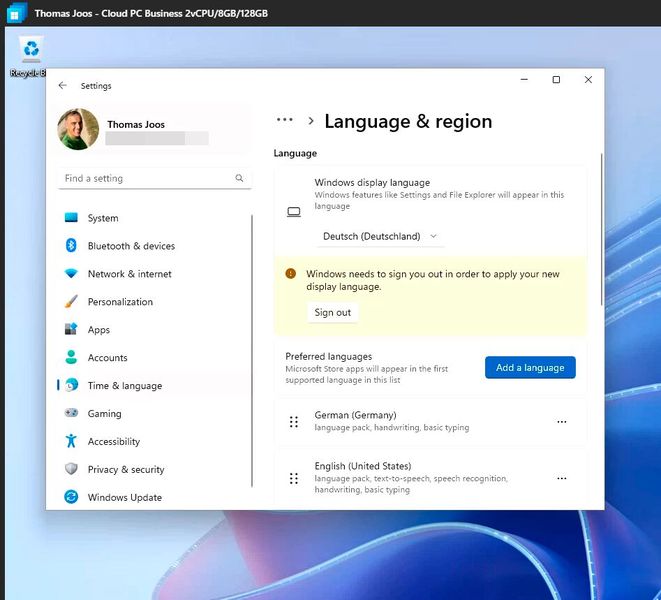Click the Privacy & security label
The height and width of the screenshot is (600, 661).
point(126,469)
